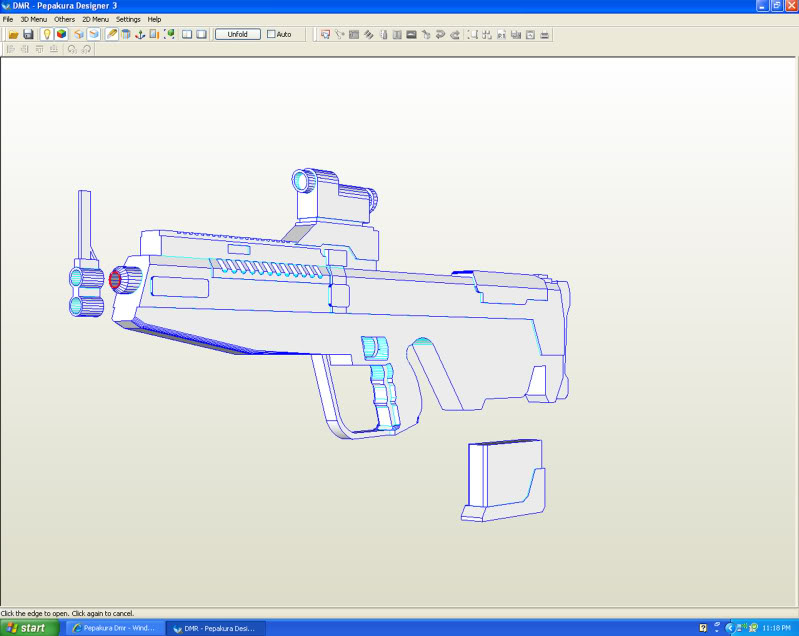Click the insert image tool icon
This screenshot has height=636, width=799.
412,35
